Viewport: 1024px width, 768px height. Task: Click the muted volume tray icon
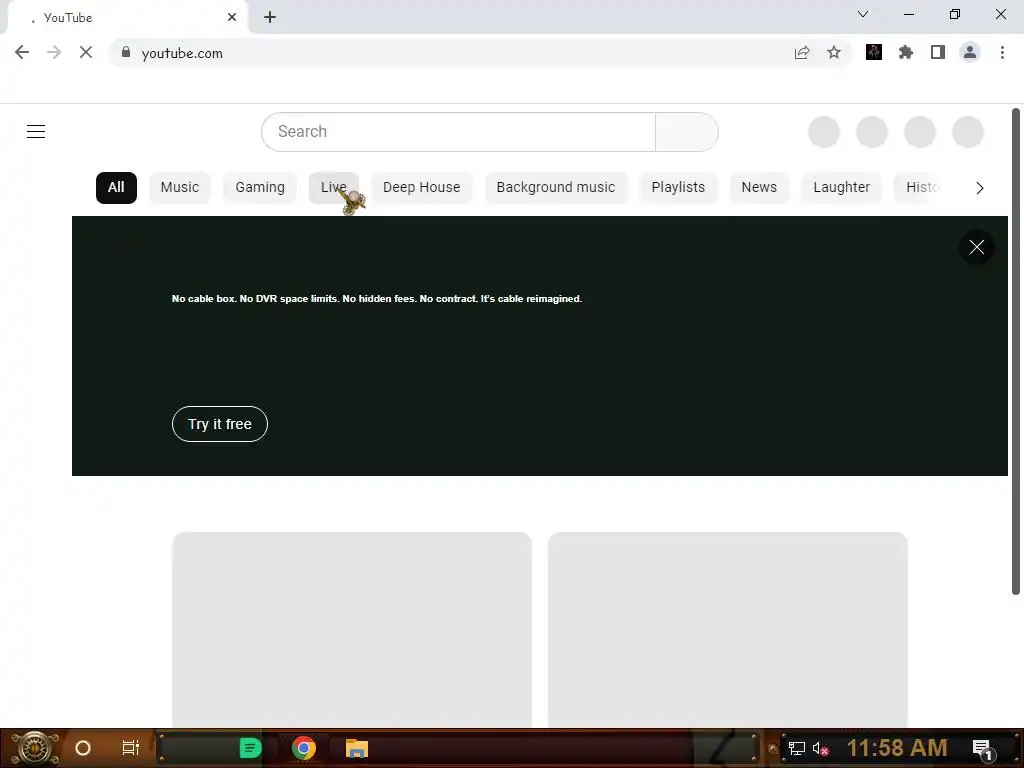tap(820, 748)
